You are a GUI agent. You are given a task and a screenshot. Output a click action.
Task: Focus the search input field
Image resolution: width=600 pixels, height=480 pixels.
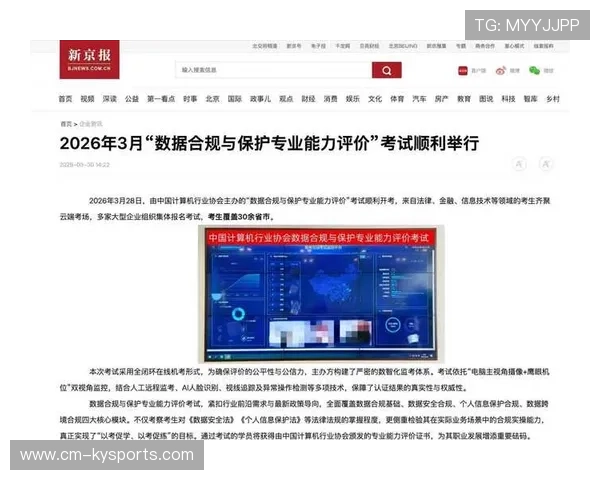point(274,70)
